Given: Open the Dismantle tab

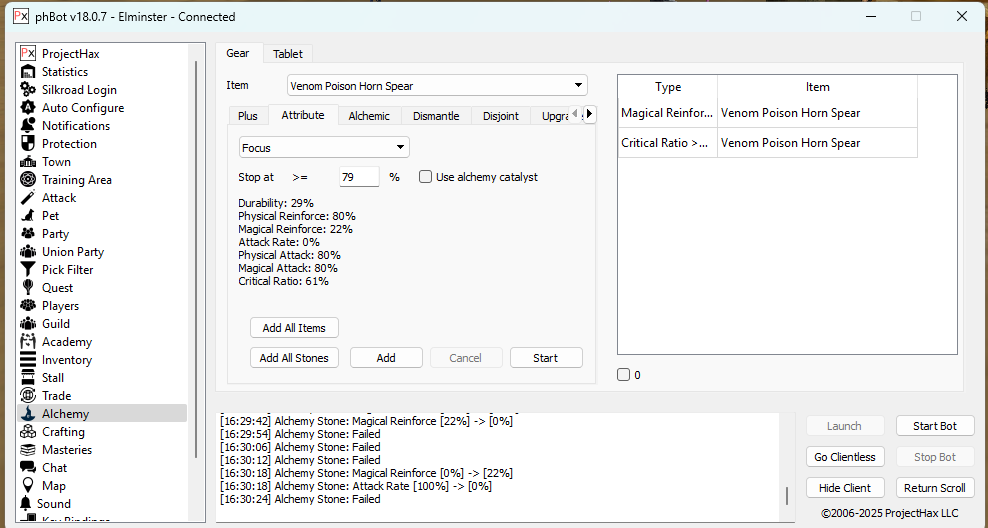Looking at the screenshot, I should (x=436, y=116).
